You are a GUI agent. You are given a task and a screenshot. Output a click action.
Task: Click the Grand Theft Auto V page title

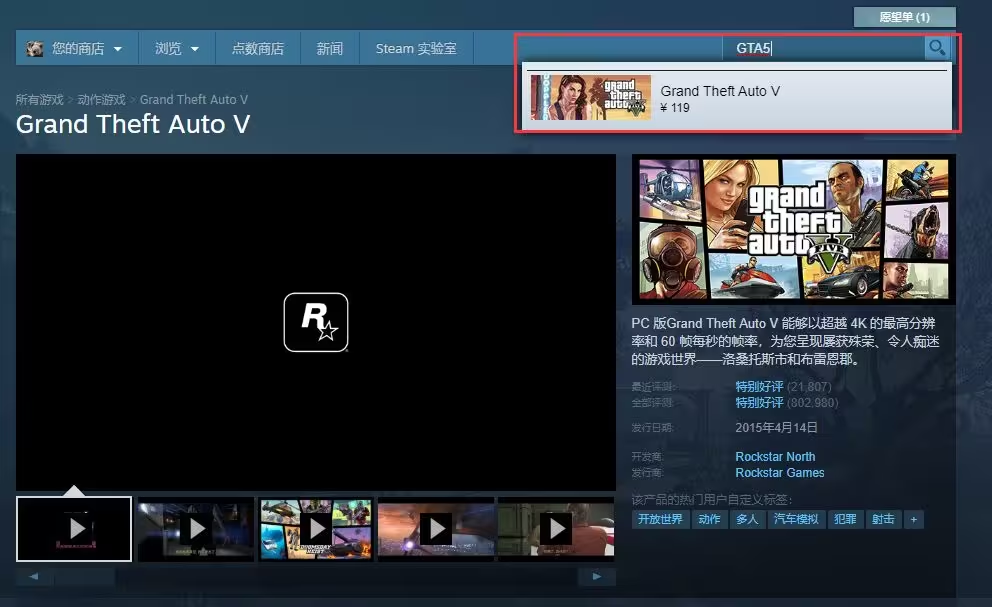tap(133, 124)
